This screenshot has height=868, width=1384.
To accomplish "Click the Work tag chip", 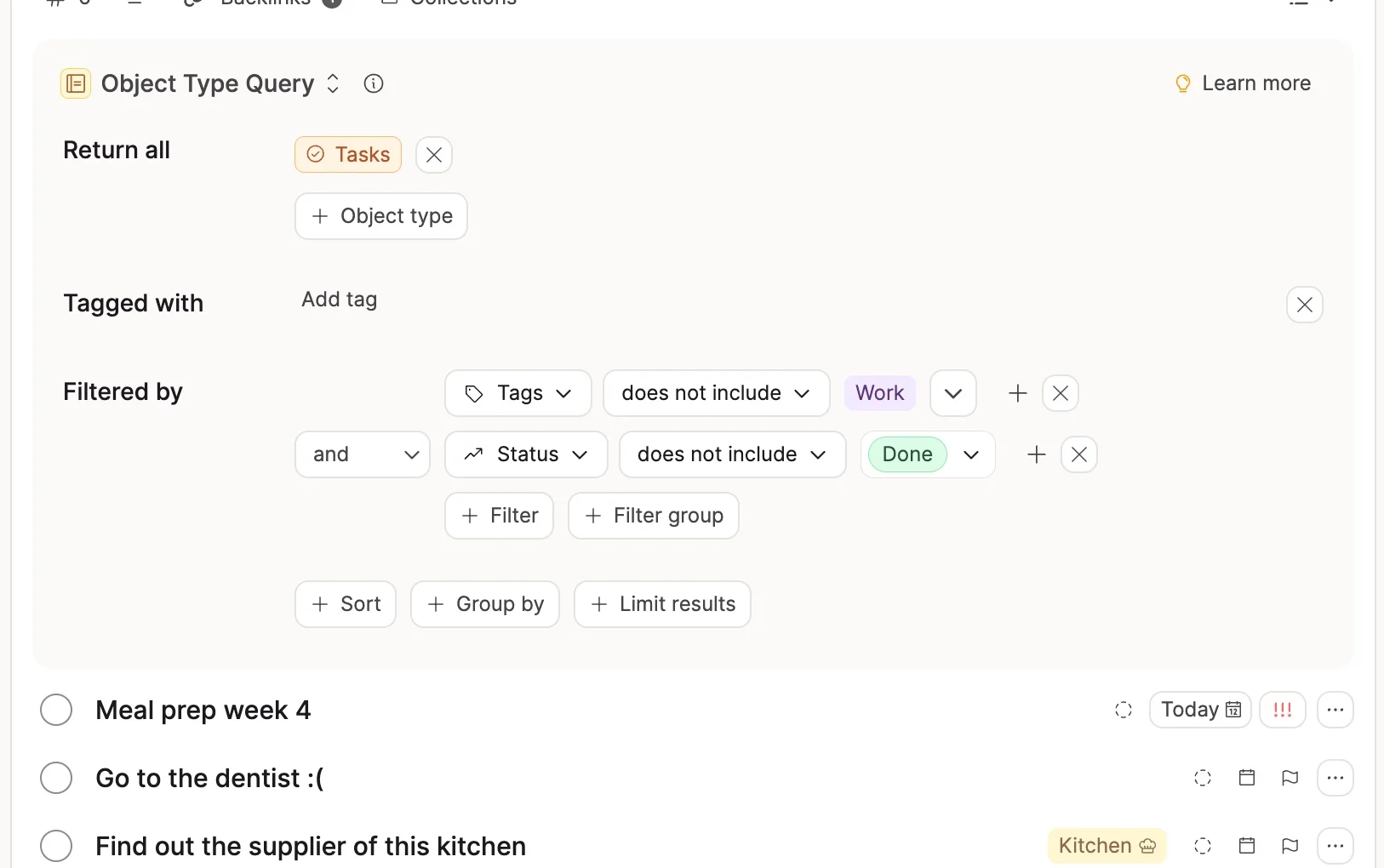I will point(880,393).
